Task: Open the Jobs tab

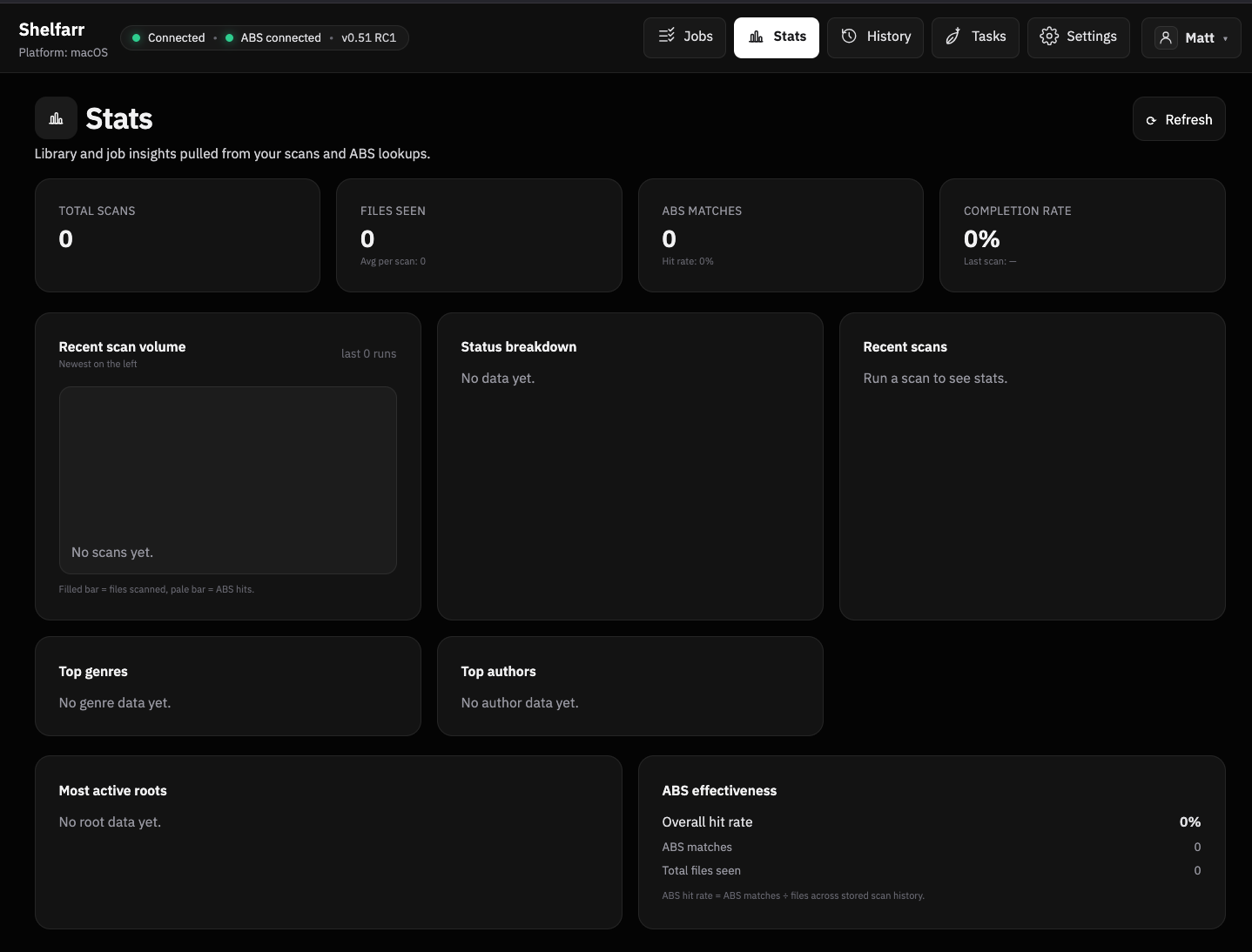Action: (684, 37)
